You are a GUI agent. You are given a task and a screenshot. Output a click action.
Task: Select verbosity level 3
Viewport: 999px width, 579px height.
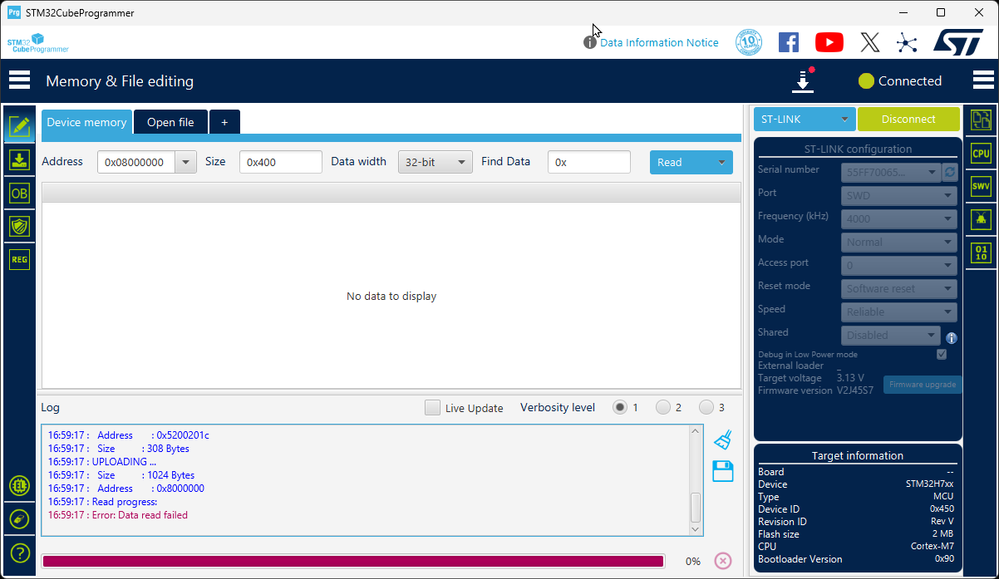pyautogui.click(x=706, y=408)
